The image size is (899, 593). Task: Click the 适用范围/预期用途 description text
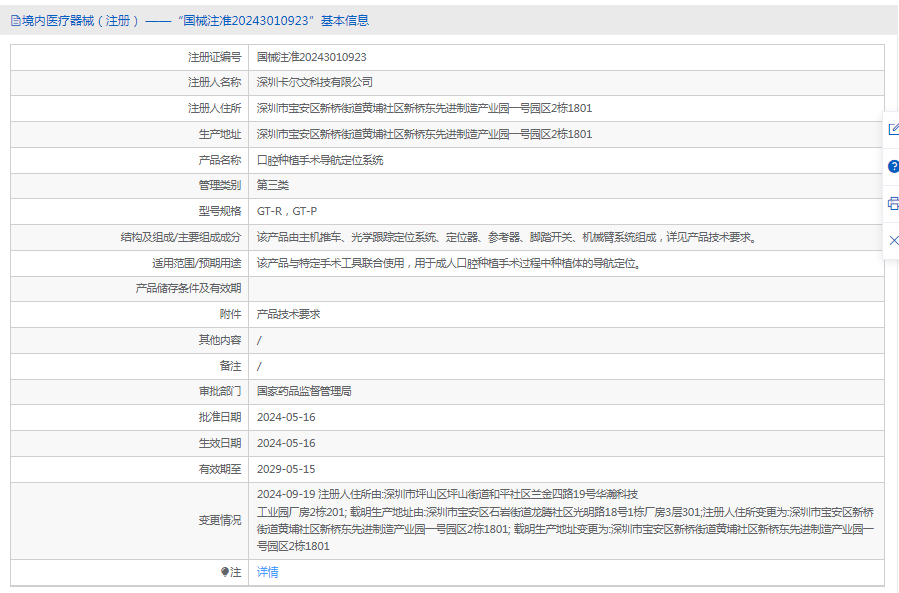(450, 263)
